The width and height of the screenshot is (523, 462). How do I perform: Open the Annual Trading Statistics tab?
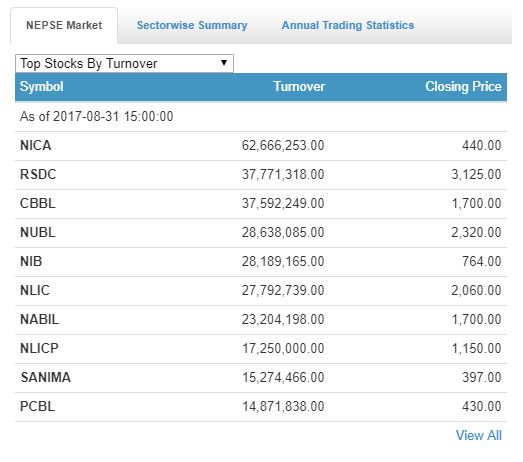click(x=348, y=25)
